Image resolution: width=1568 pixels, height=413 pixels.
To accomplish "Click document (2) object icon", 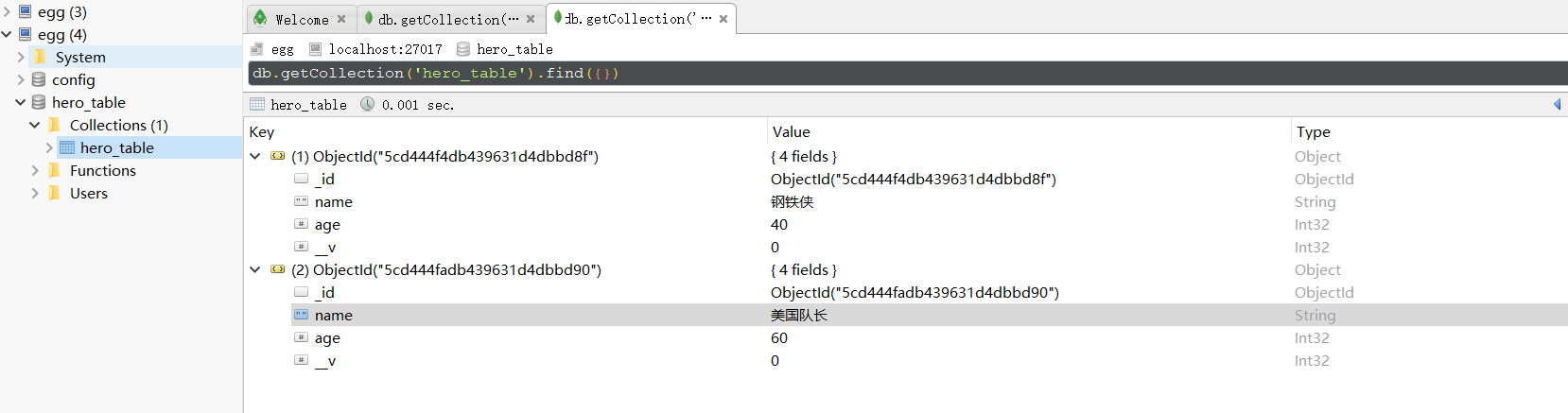I will (x=277, y=269).
